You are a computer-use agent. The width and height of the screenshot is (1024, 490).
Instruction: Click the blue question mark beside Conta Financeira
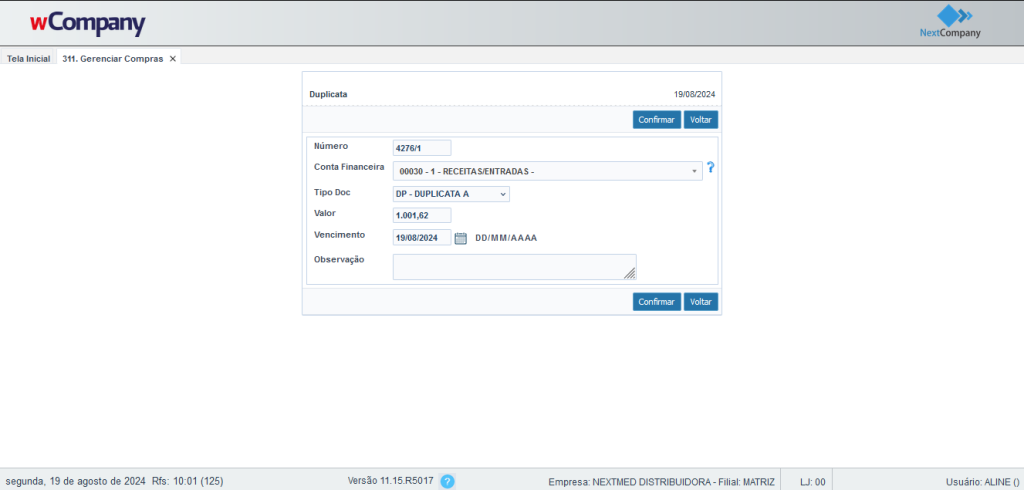[x=710, y=168]
